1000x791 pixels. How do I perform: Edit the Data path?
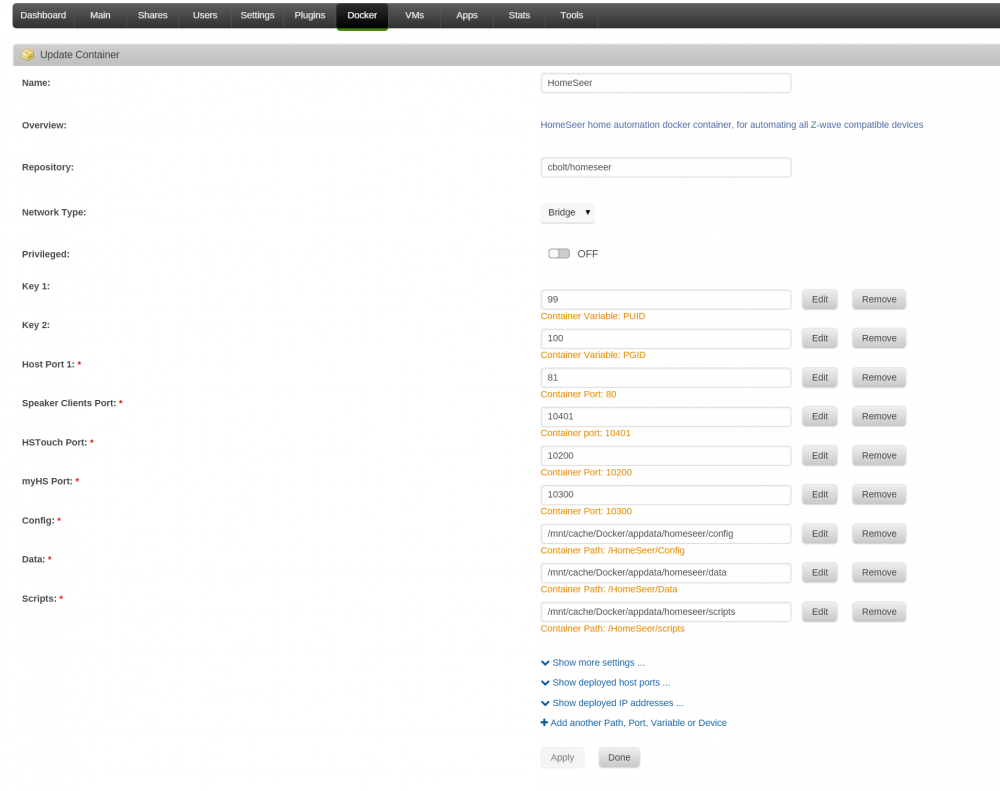pyautogui.click(x=820, y=573)
